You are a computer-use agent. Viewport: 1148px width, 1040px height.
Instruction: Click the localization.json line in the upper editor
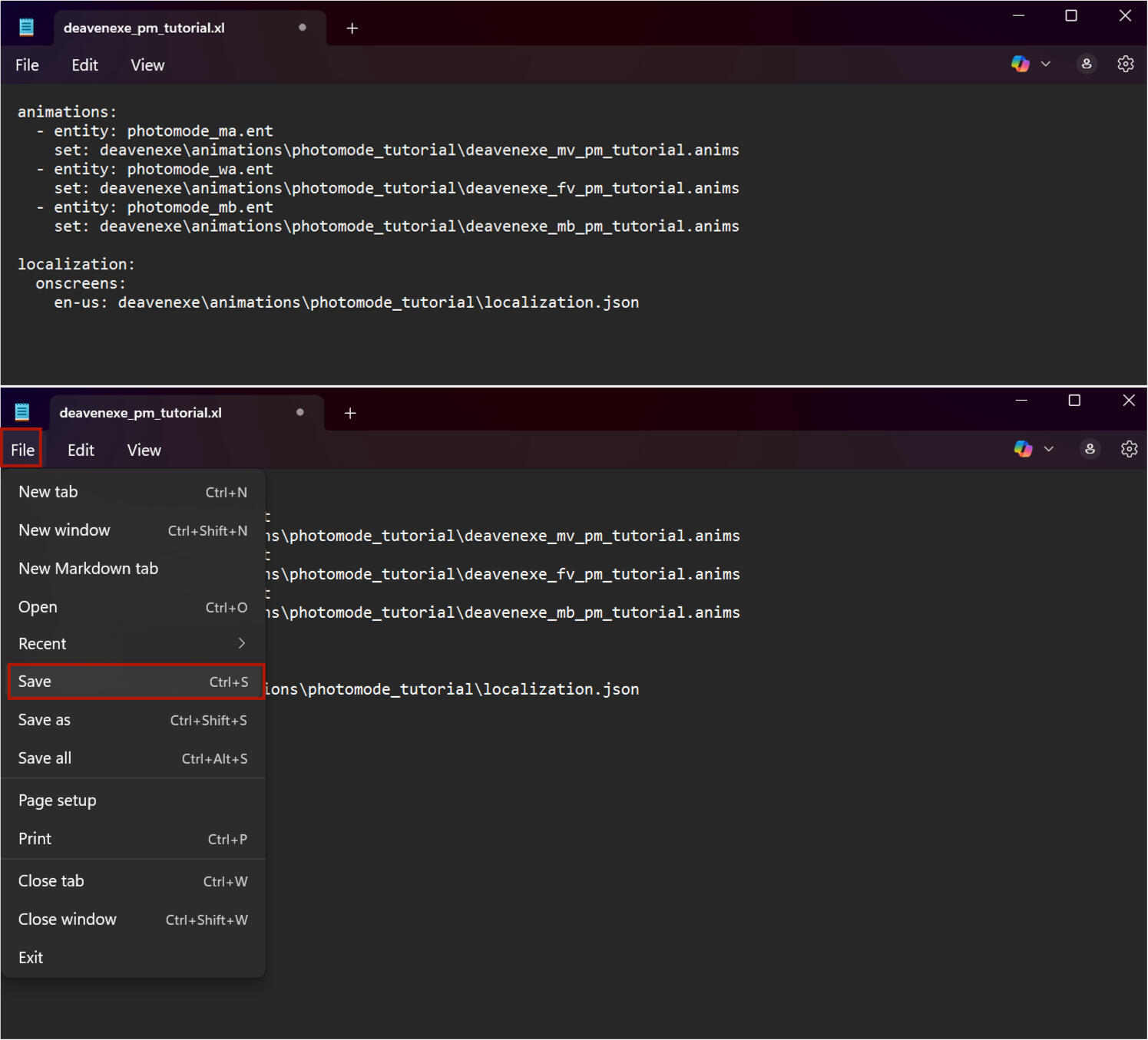(x=346, y=303)
